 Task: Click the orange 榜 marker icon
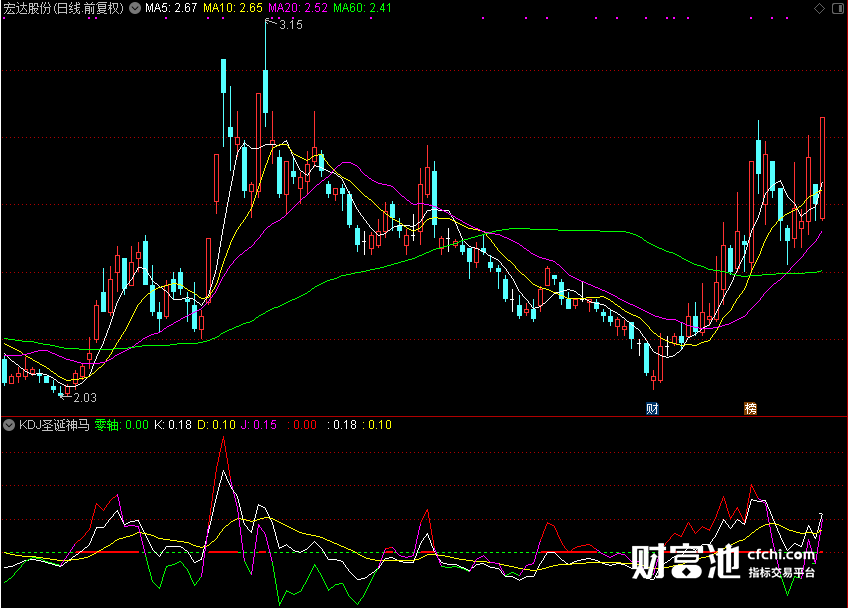click(x=750, y=408)
